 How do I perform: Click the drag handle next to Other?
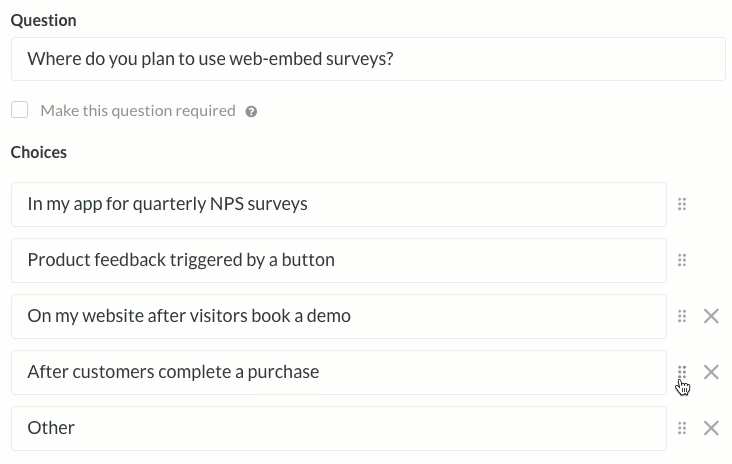682,428
